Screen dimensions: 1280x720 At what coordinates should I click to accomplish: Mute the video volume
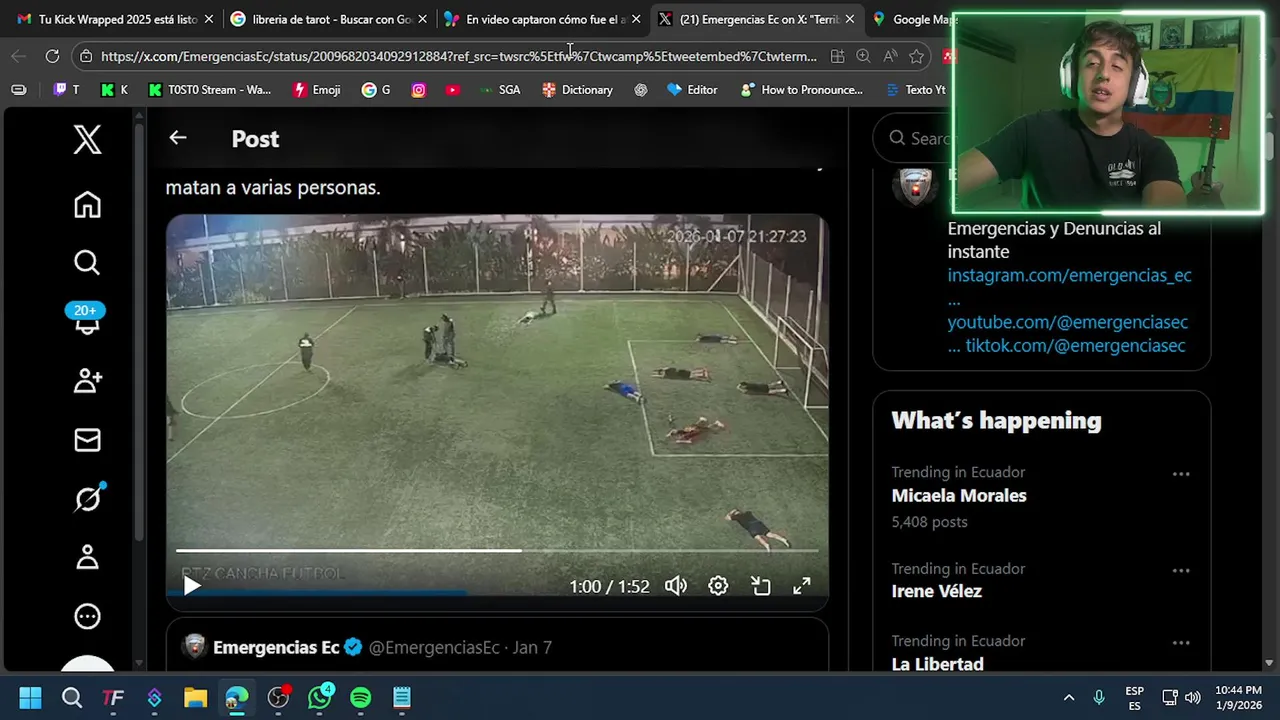676,586
